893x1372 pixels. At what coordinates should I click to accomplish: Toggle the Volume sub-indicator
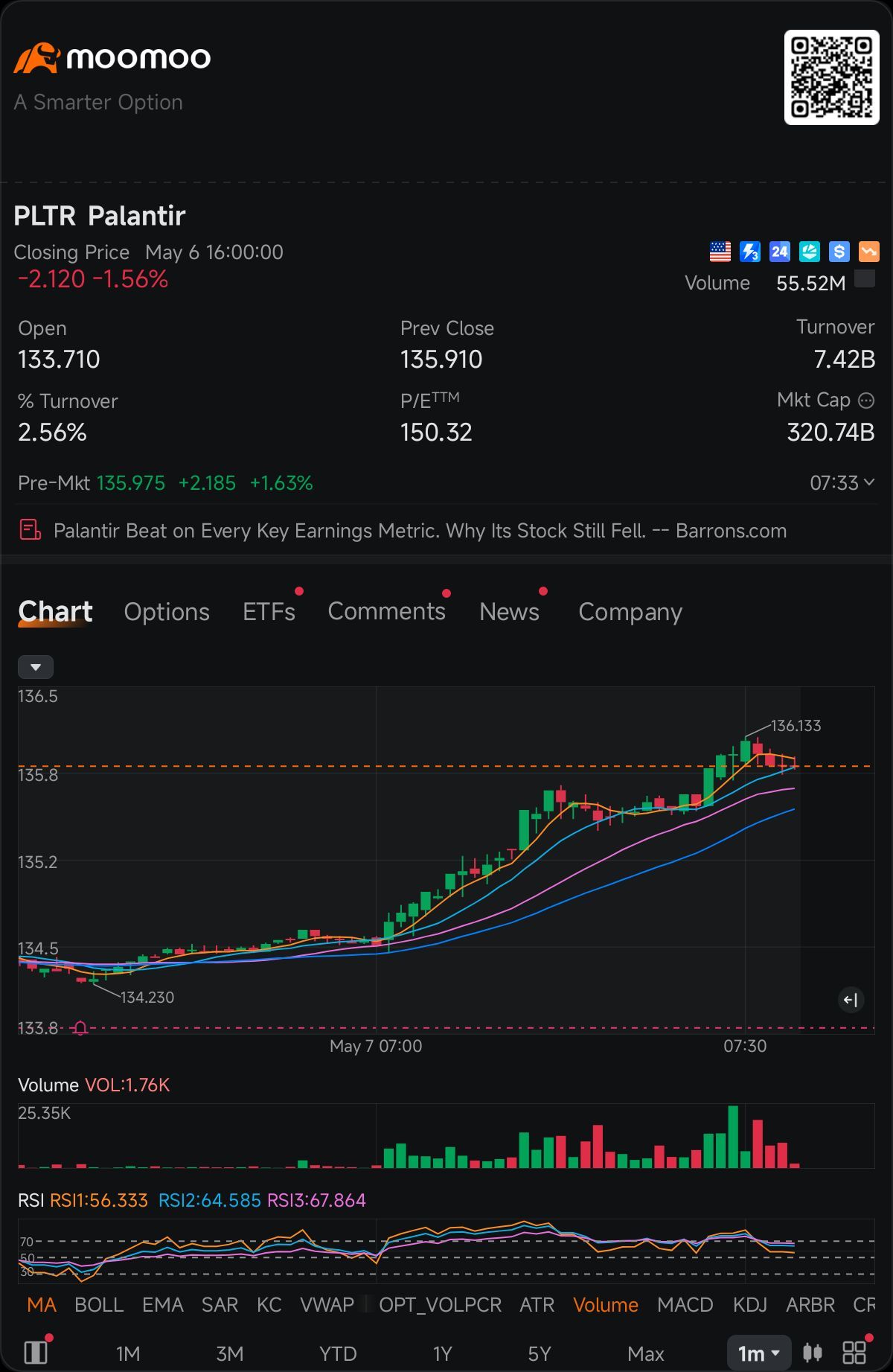(x=606, y=1305)
